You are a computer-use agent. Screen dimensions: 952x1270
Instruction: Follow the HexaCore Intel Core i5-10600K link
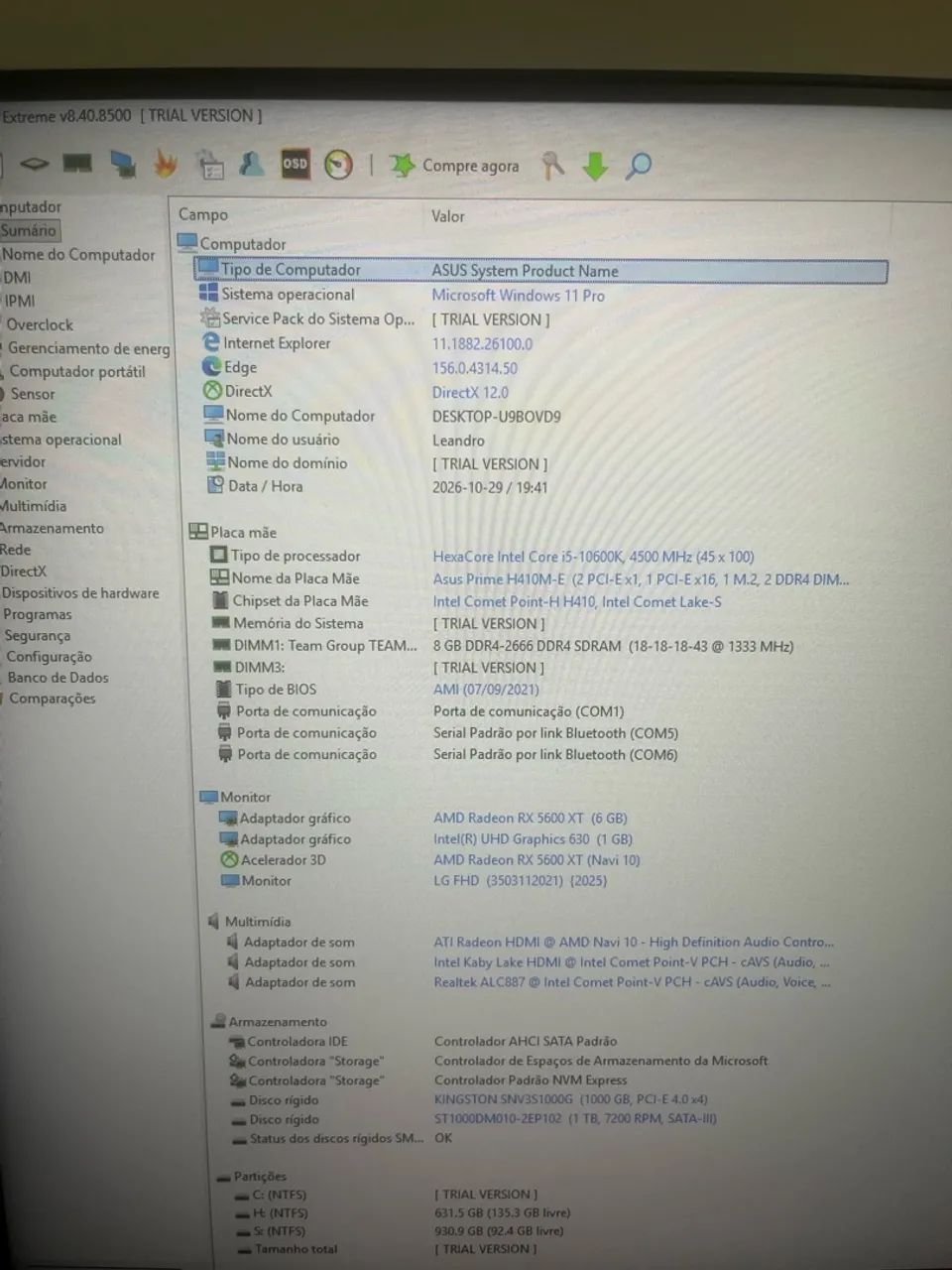tap(593, 557)
